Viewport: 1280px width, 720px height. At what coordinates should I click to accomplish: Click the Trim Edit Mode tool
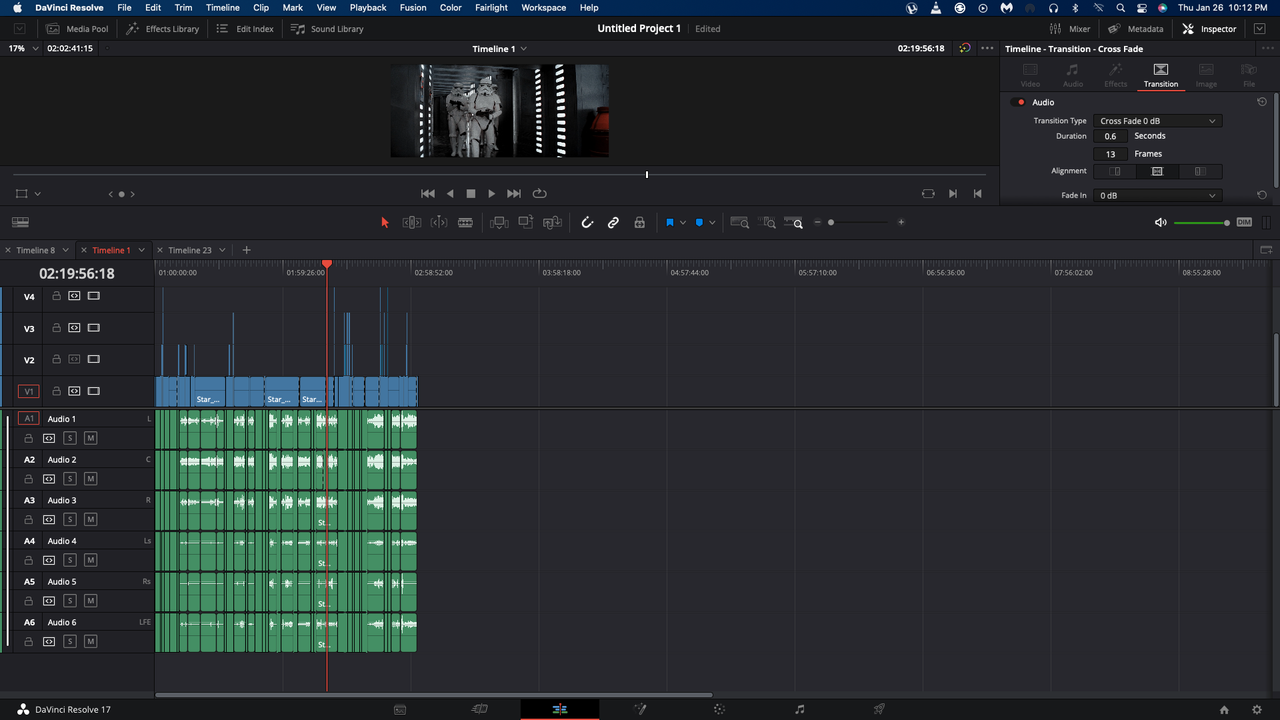(x=411, y=223)
